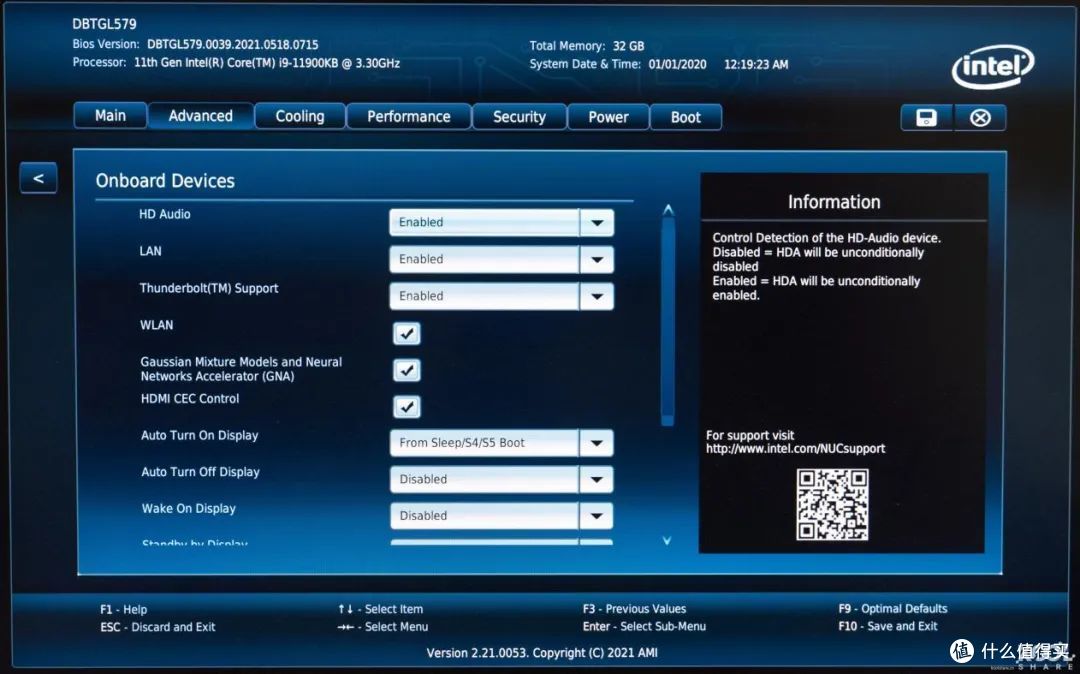Viewport: 1080px width, 674px height.
Task: Open the HD Audio dropdown arrow
Action: click(597, 222)
